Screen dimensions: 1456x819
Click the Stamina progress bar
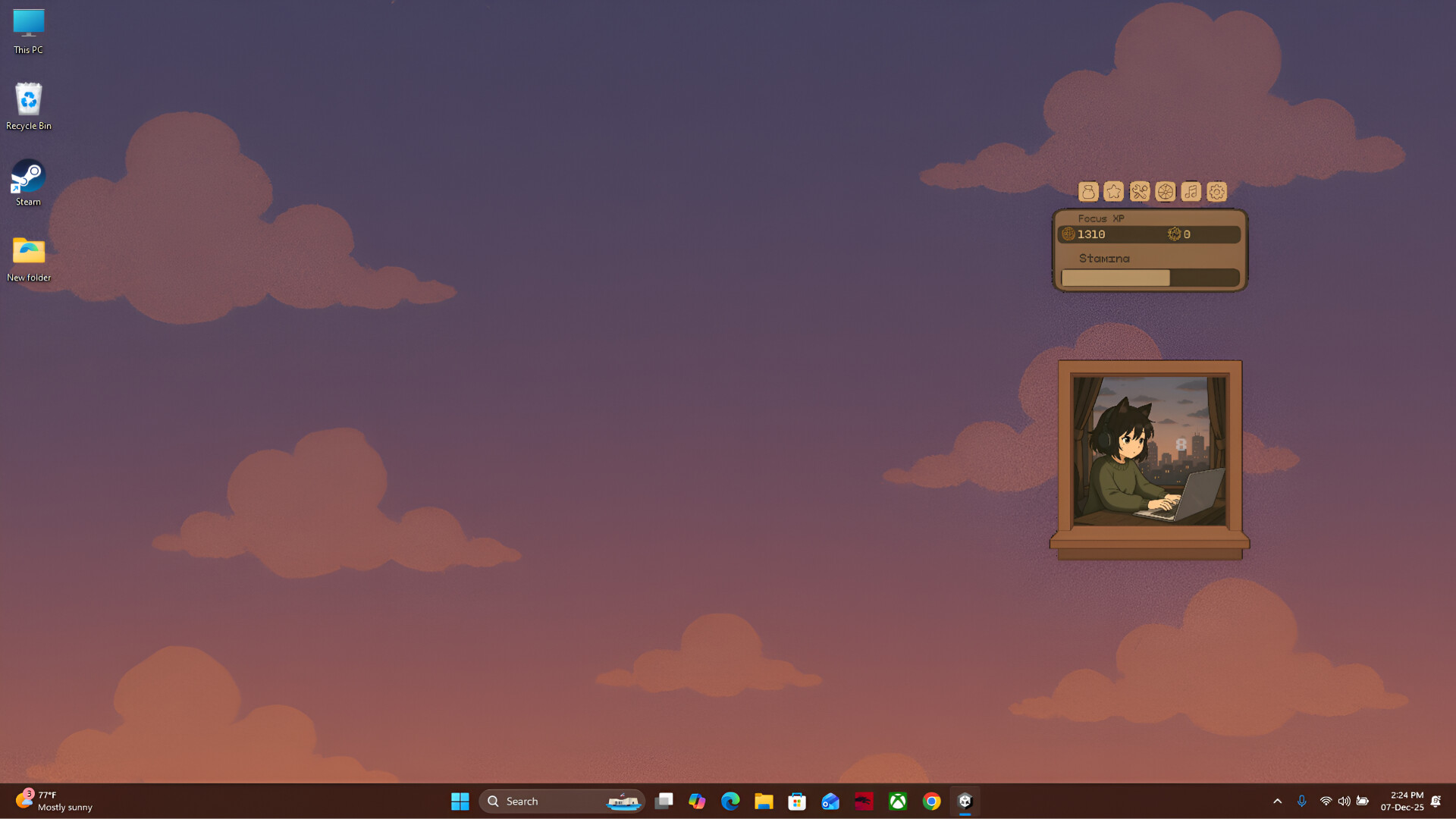(1150, 278)
